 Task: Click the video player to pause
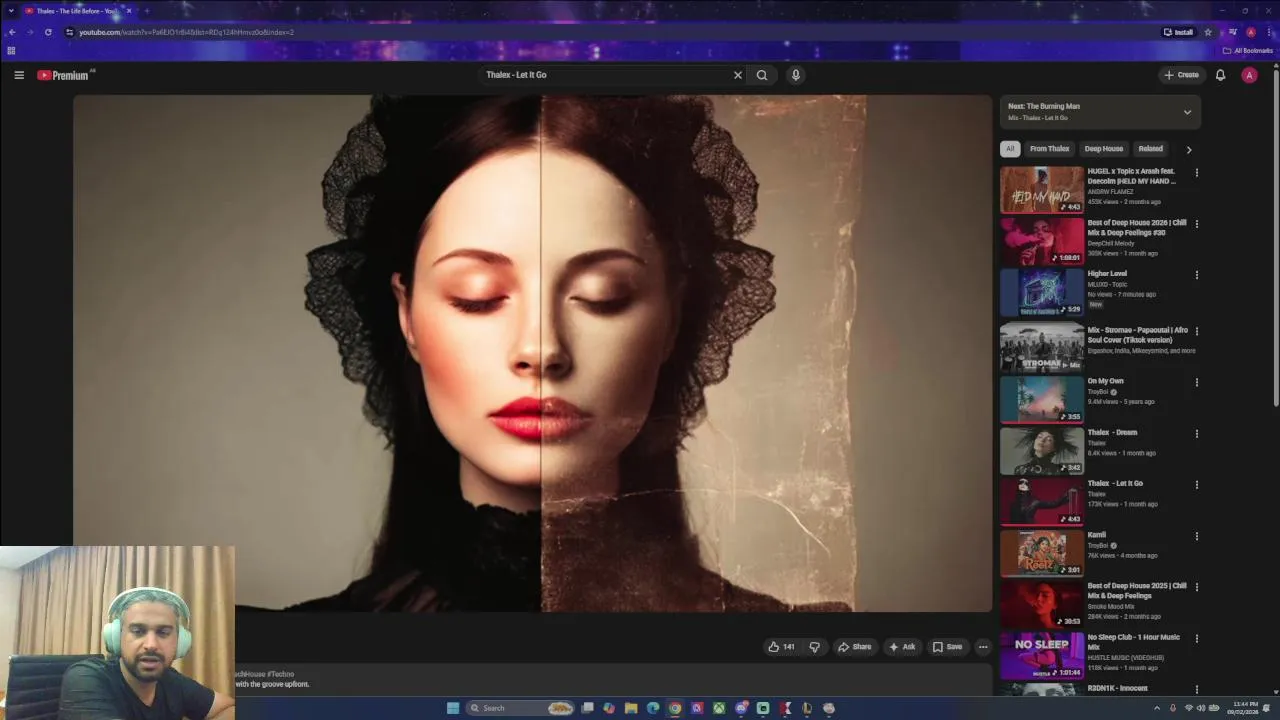(532, 353)
